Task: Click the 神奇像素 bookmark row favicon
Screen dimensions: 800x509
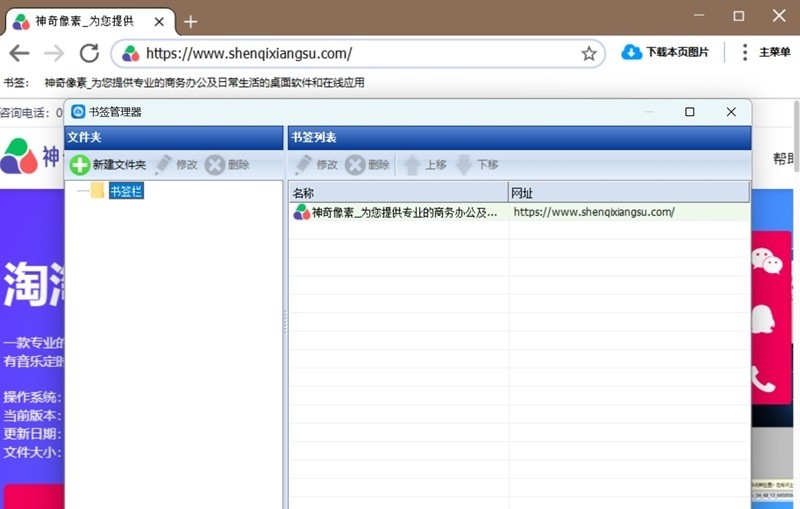Action: click(x=302, y=212)
